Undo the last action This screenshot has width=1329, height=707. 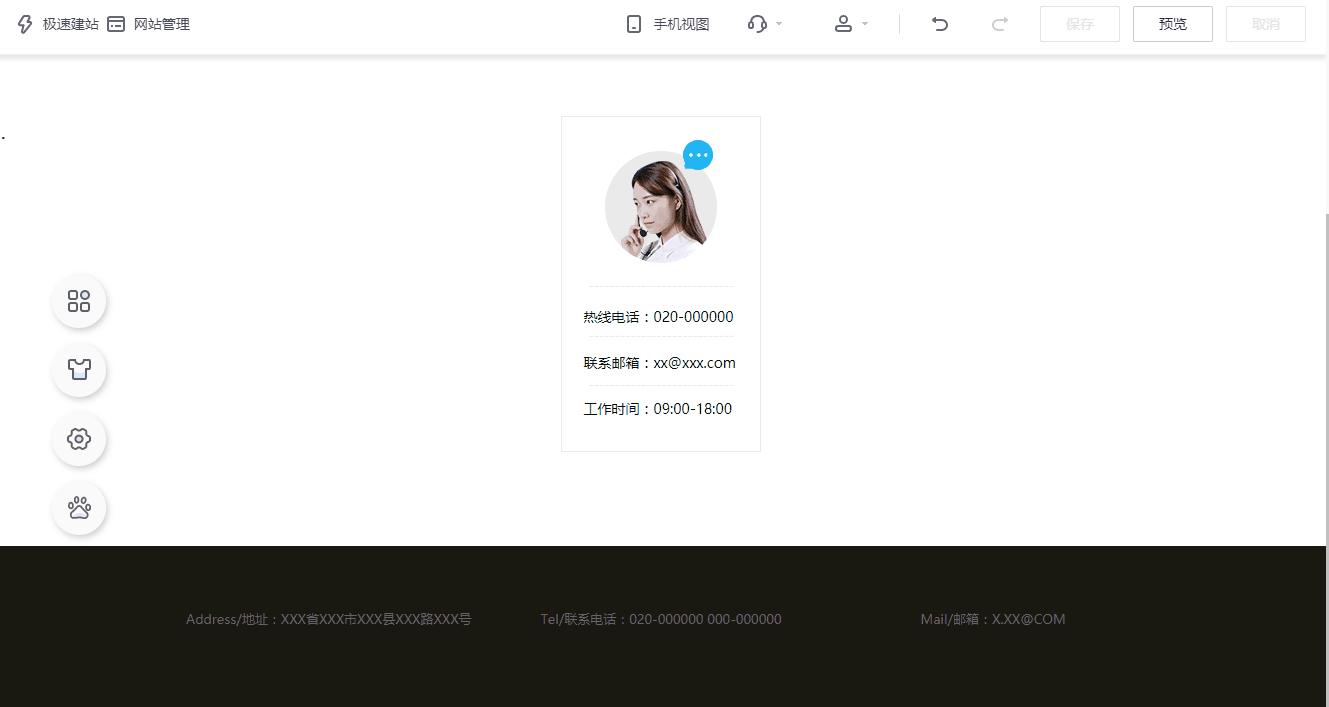click(x=939, y=24)
